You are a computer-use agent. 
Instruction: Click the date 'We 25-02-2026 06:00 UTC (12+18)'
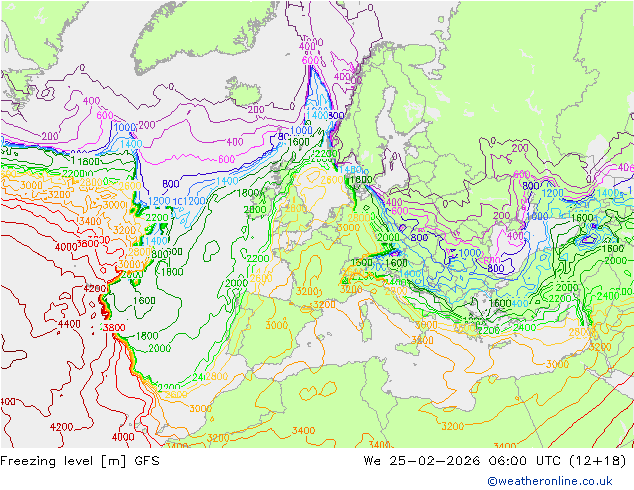[x=495, y=461]
